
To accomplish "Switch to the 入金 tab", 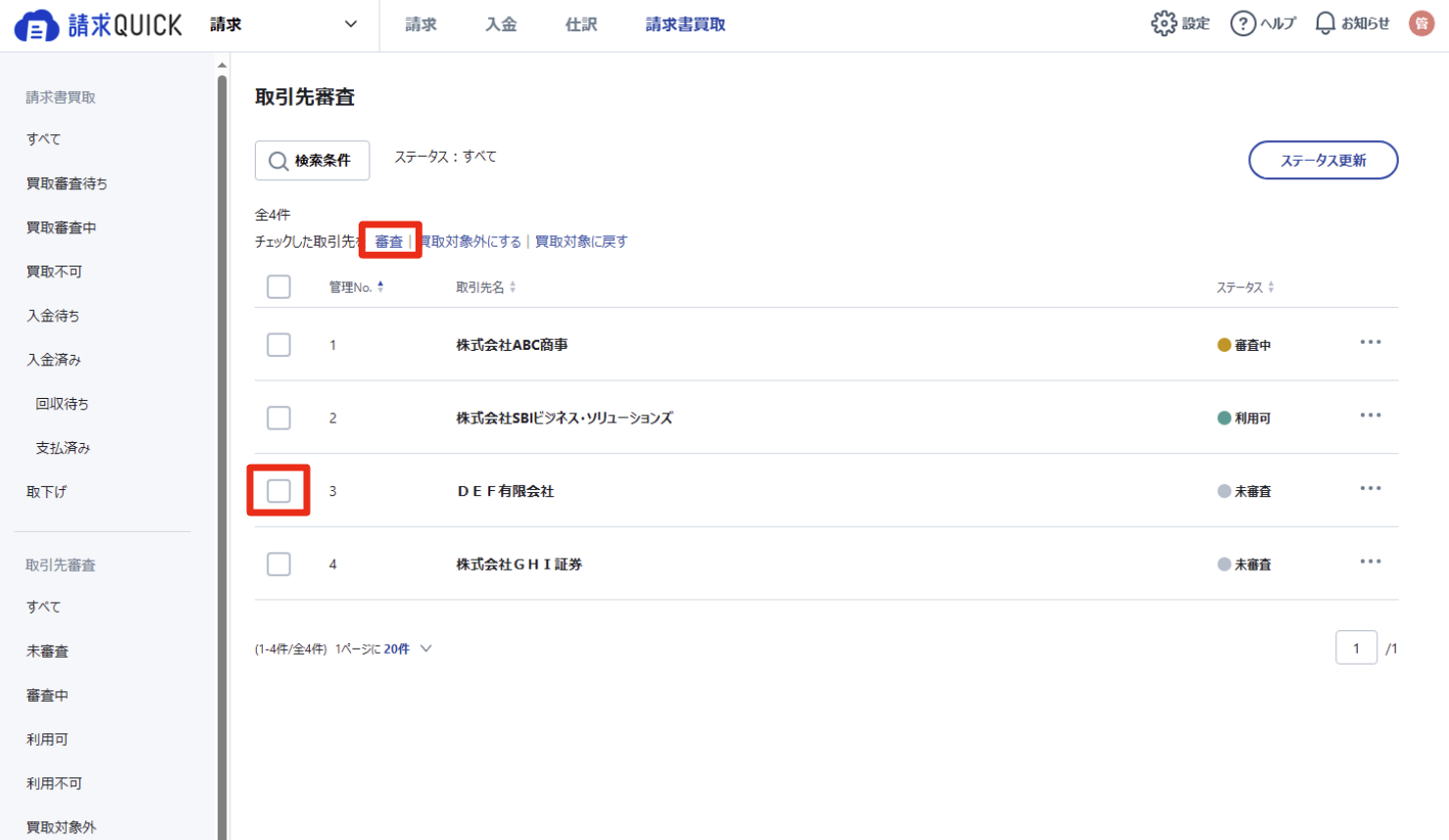I will 501,25.
